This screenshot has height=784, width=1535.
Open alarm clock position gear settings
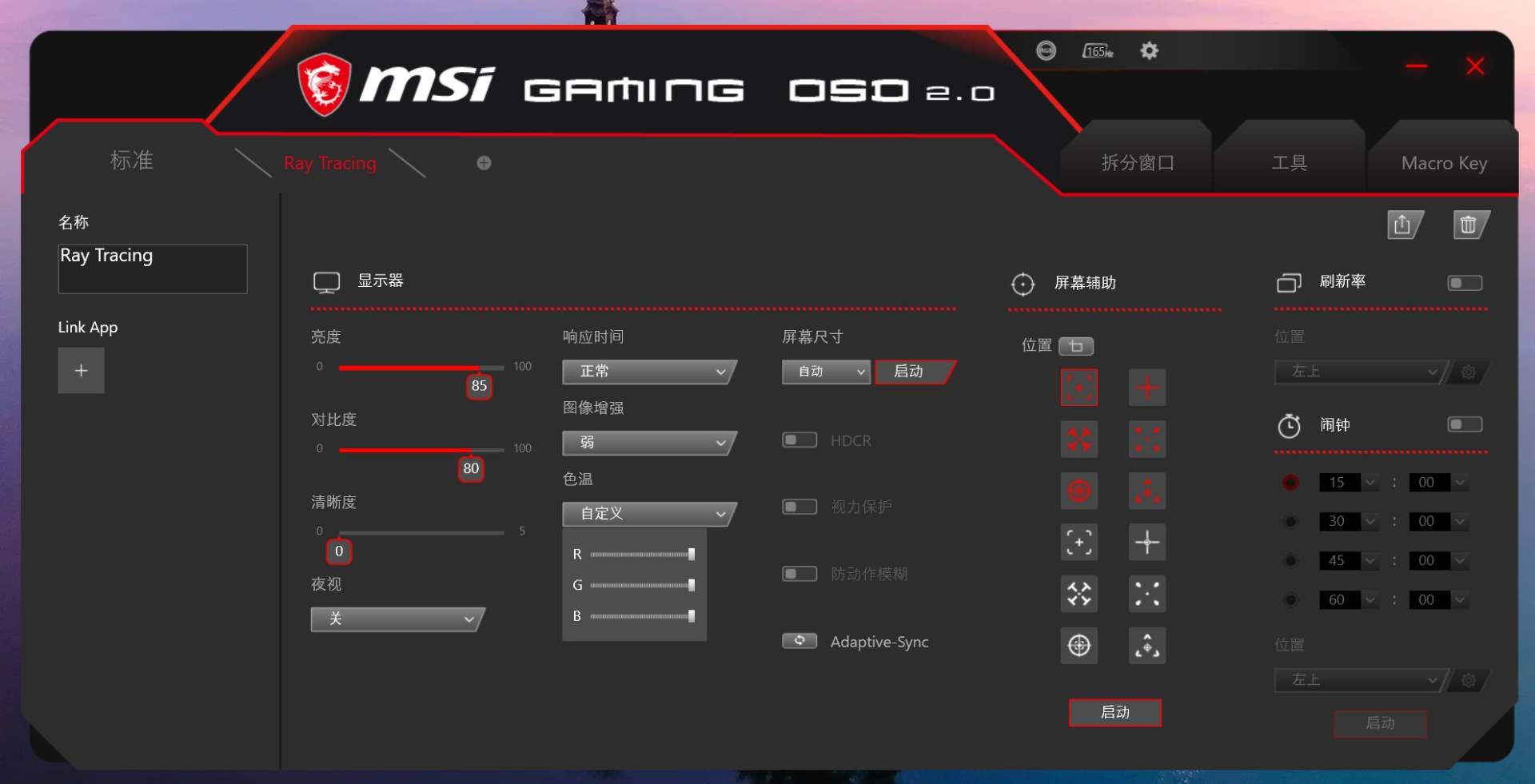(1469, 680)
